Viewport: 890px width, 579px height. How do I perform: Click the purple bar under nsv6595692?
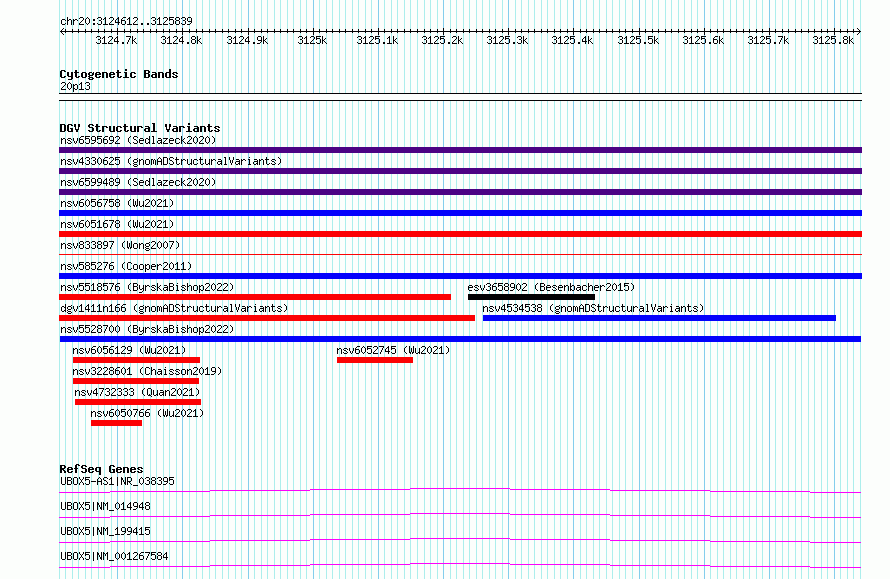point(460,150)
